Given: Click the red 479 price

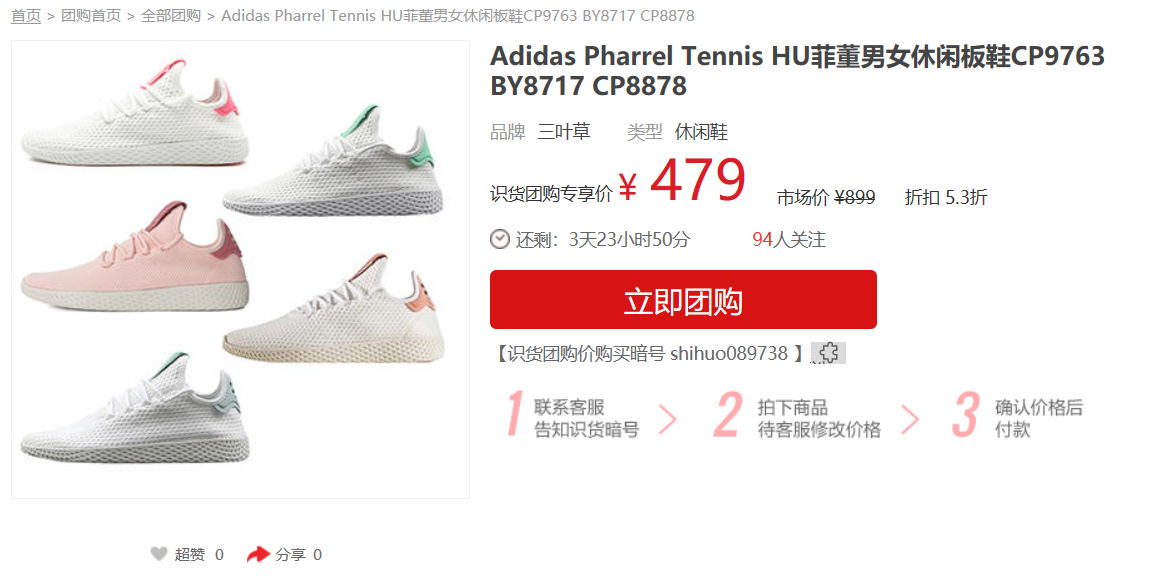Looking at the screenshot, I should [x=697, y=181].
